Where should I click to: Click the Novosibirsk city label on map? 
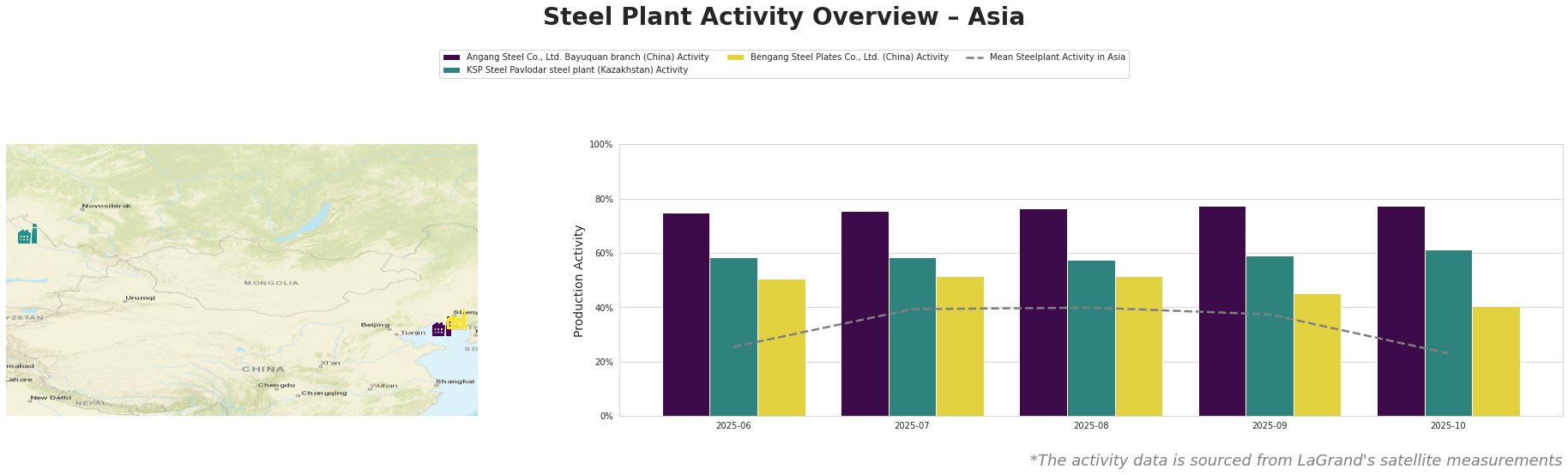(x=106, y=206)
